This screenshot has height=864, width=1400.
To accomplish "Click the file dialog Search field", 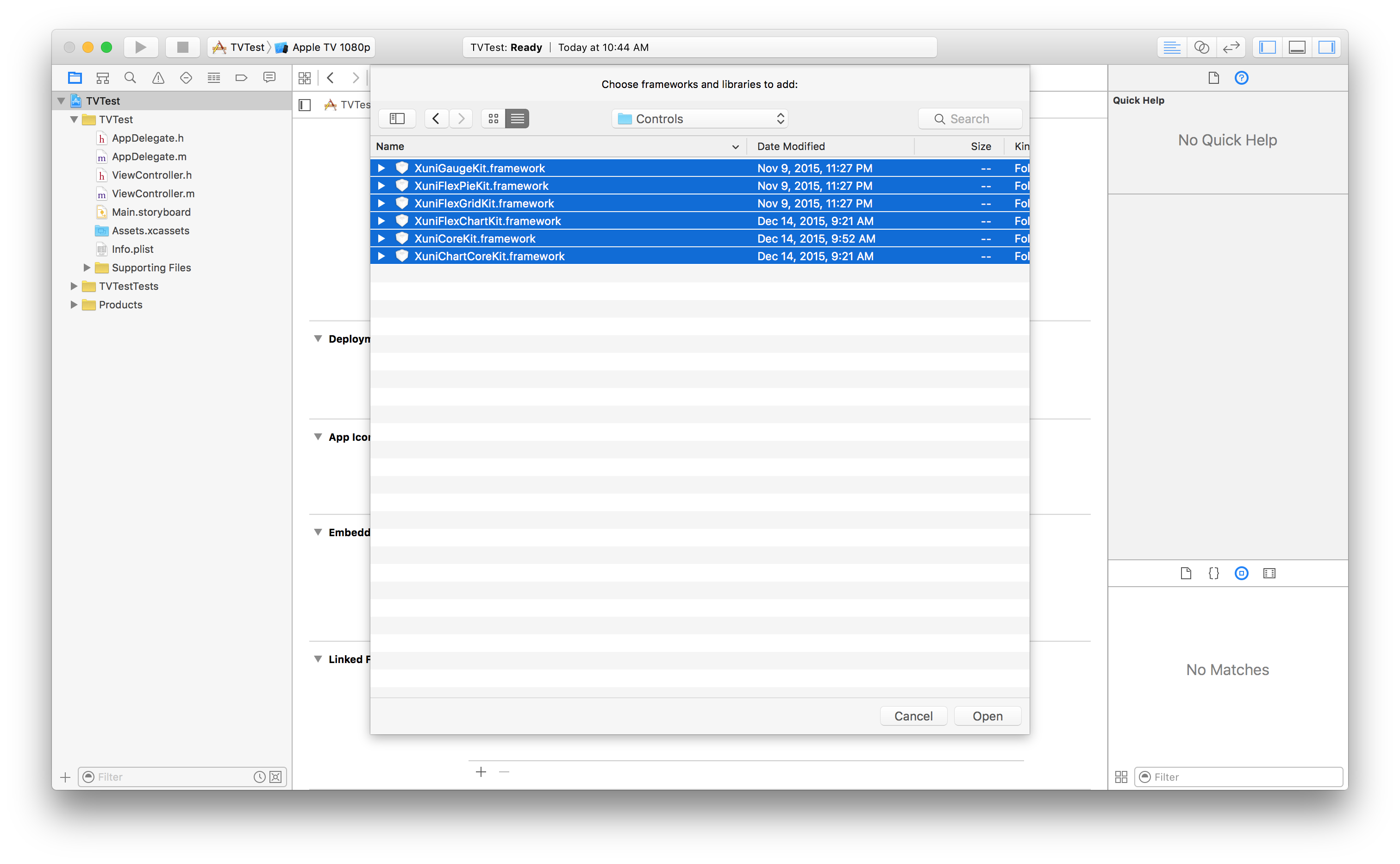I will point(970,119).
